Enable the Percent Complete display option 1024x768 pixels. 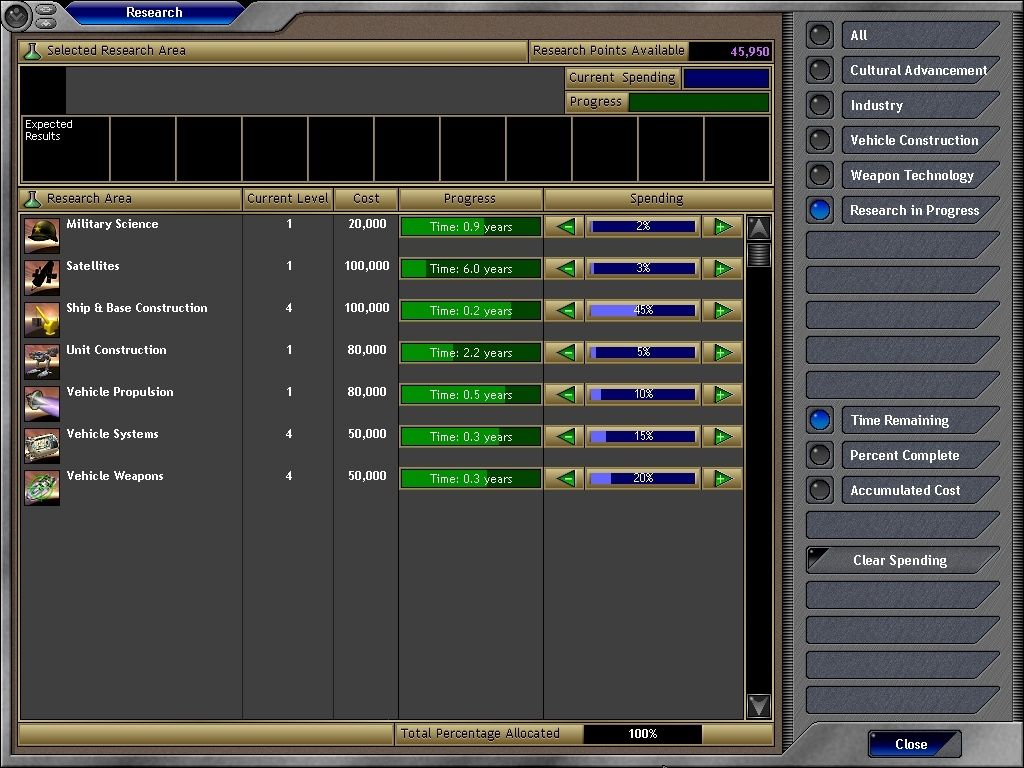coord(820,456)
